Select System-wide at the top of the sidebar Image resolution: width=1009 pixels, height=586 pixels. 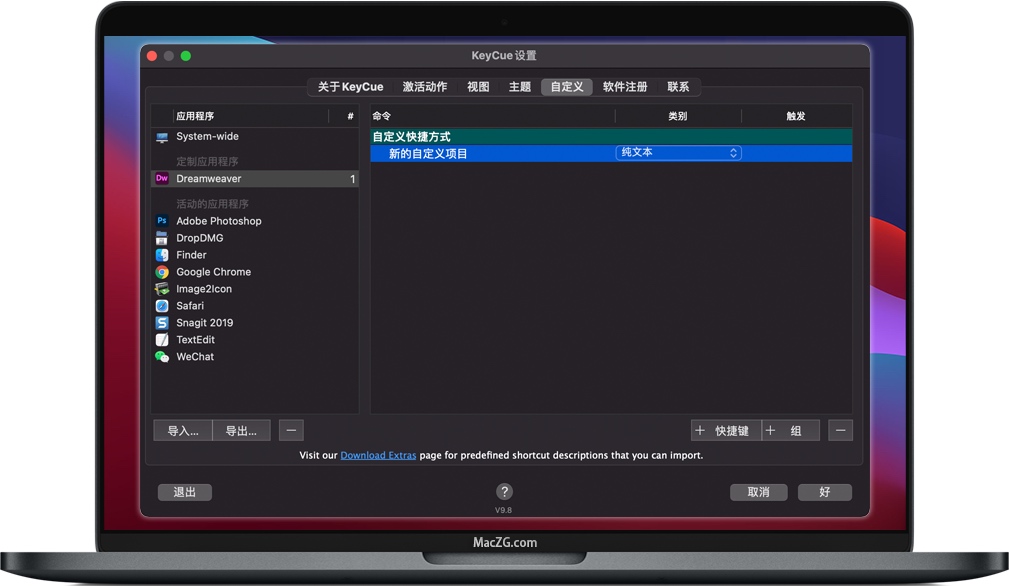click(x=208, y=138)
